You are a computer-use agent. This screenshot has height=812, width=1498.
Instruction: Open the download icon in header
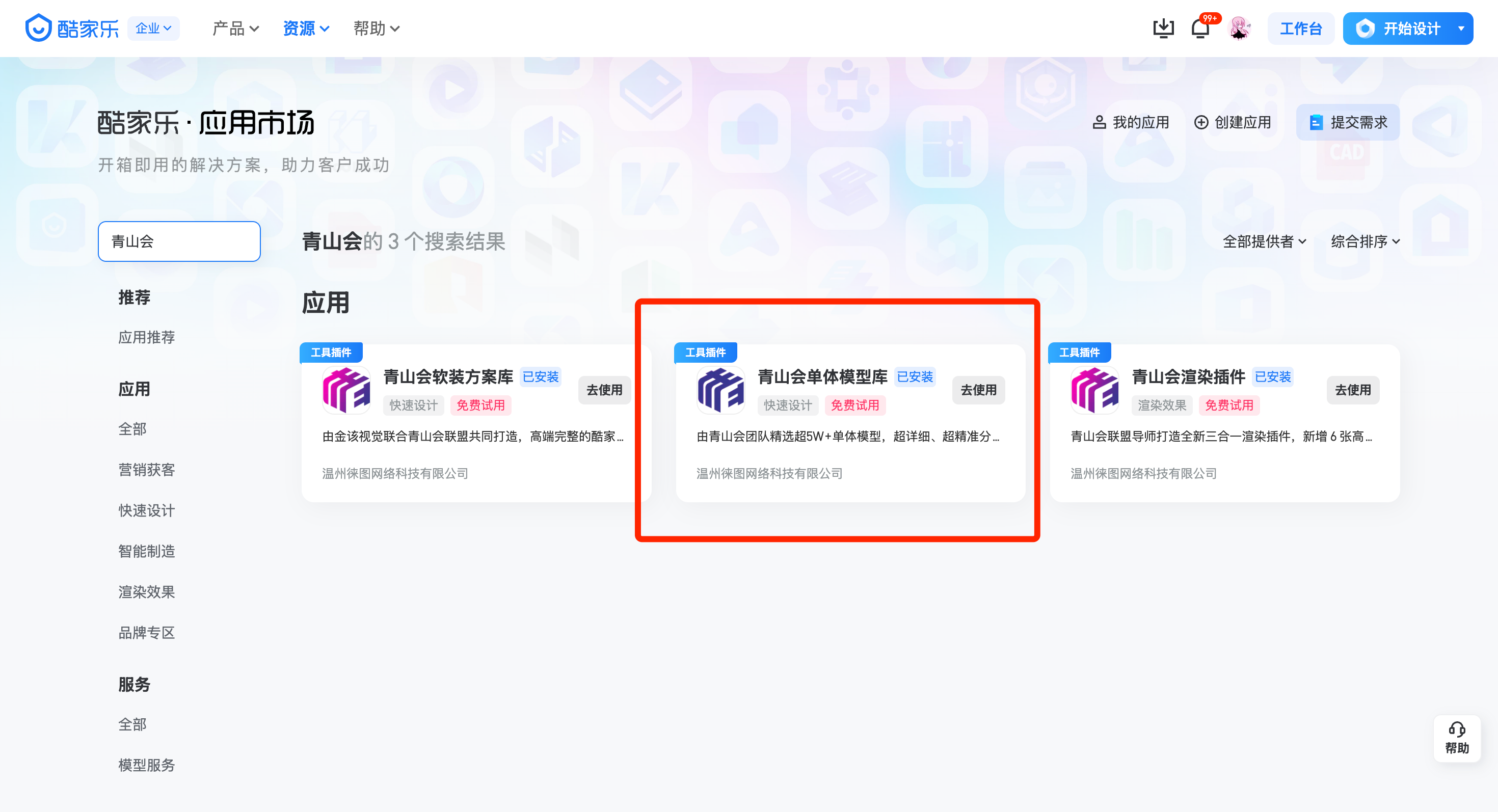point(1163,28)
